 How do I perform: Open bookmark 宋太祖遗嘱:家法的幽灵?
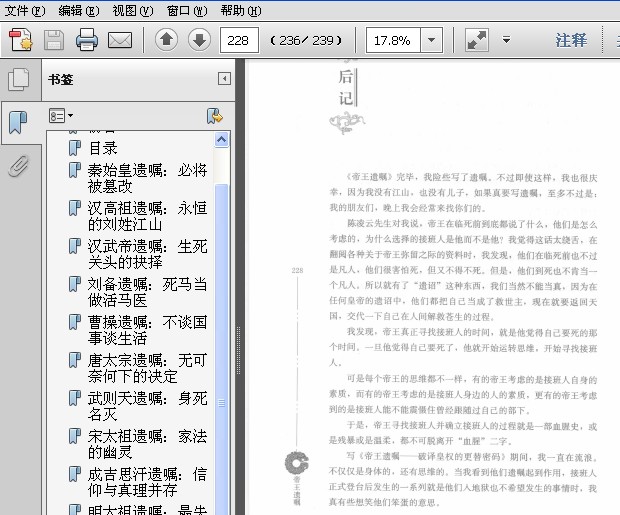148,444
